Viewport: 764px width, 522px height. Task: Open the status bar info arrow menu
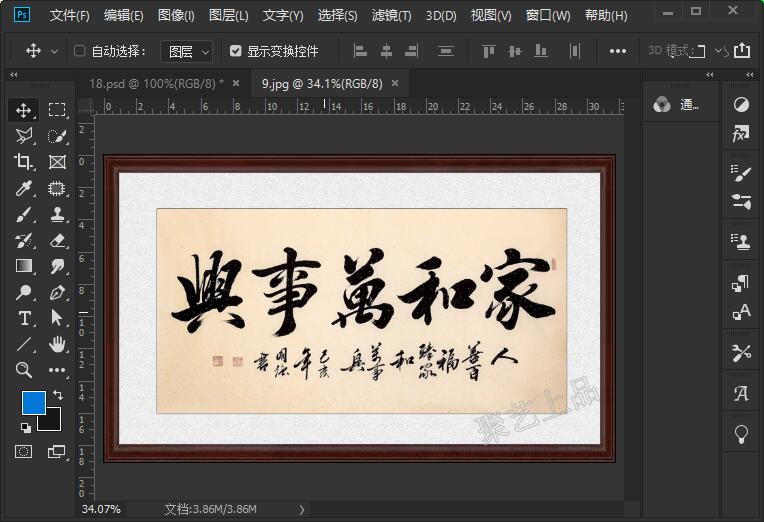pyautogui.click(x=302, y=510)
